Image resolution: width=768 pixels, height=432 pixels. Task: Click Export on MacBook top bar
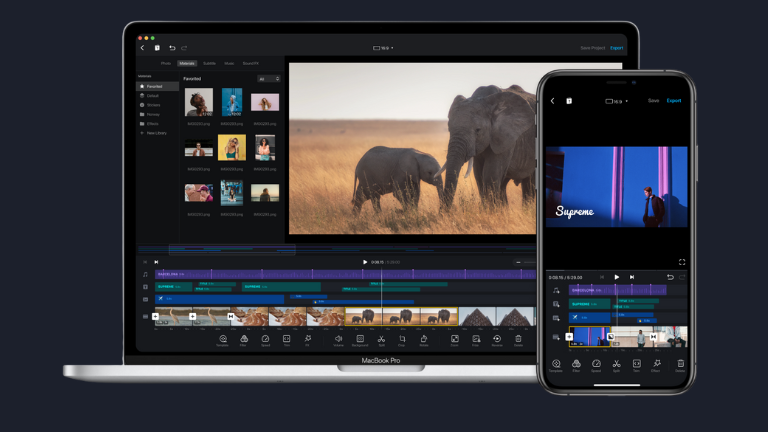coord(616,48)
